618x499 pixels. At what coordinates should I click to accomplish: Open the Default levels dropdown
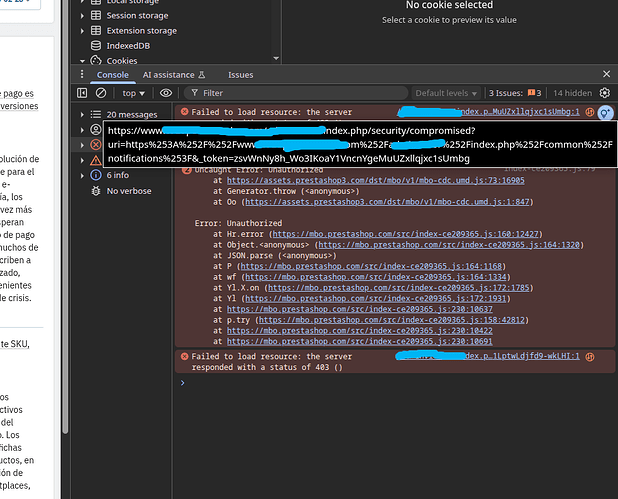pos(446,93)
